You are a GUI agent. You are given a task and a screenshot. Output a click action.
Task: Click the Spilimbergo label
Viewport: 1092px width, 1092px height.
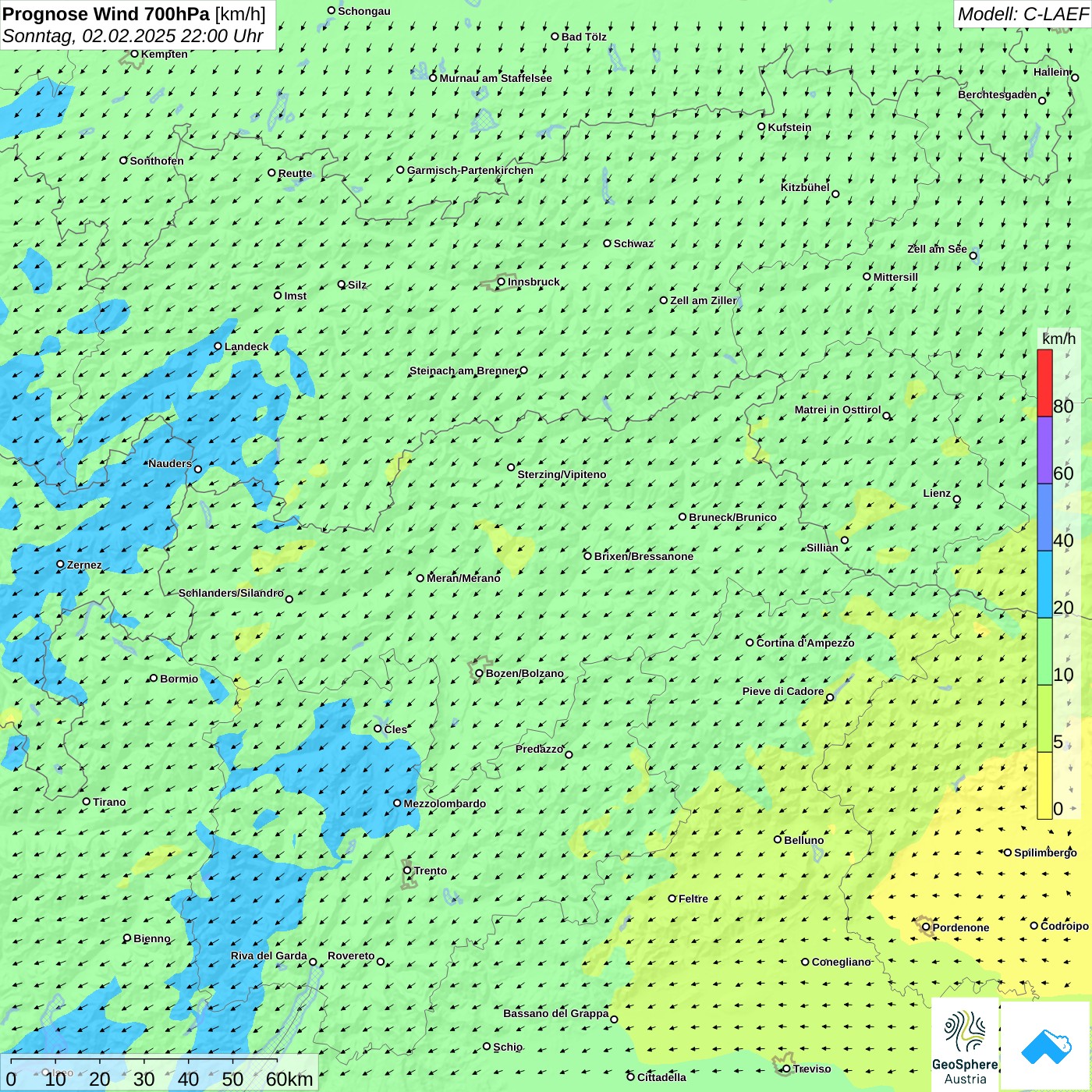1045,853
